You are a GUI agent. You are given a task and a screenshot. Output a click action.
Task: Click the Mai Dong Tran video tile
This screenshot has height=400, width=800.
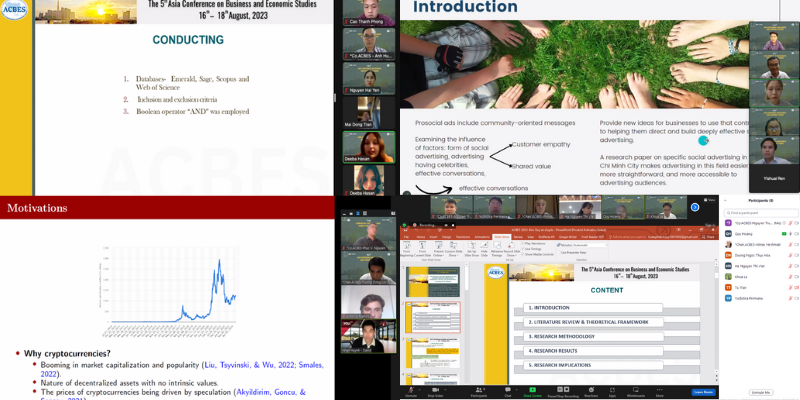point(368,112)
